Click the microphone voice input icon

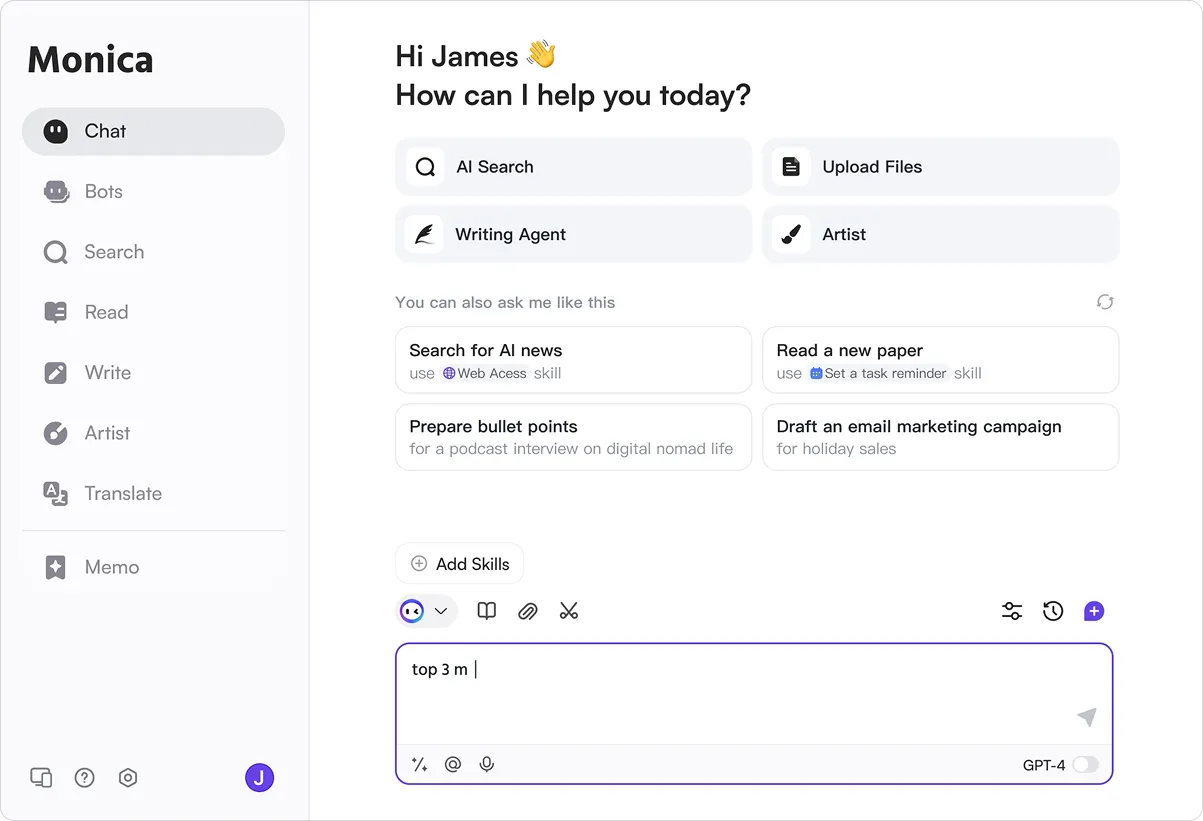pos(487,765)
